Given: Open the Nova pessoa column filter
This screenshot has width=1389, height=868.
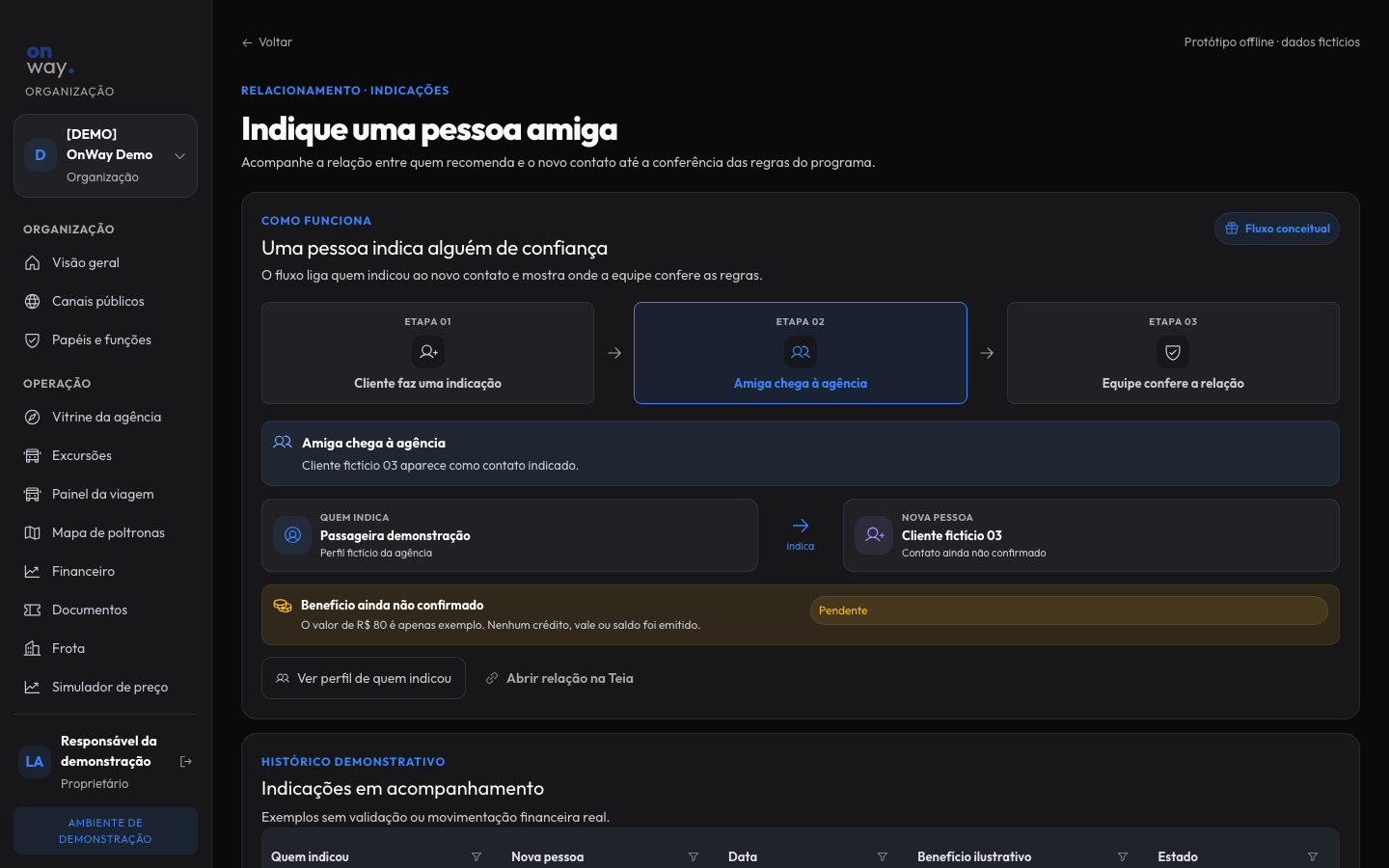Looking at the screenshot, I should point(694,856).
